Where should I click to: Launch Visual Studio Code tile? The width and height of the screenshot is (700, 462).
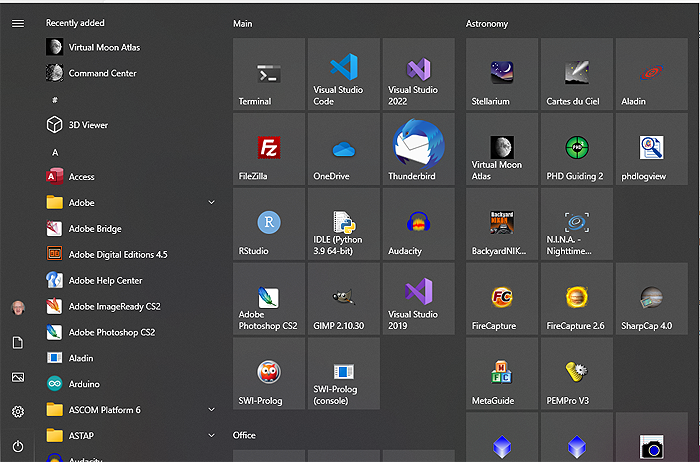(344, 74)
